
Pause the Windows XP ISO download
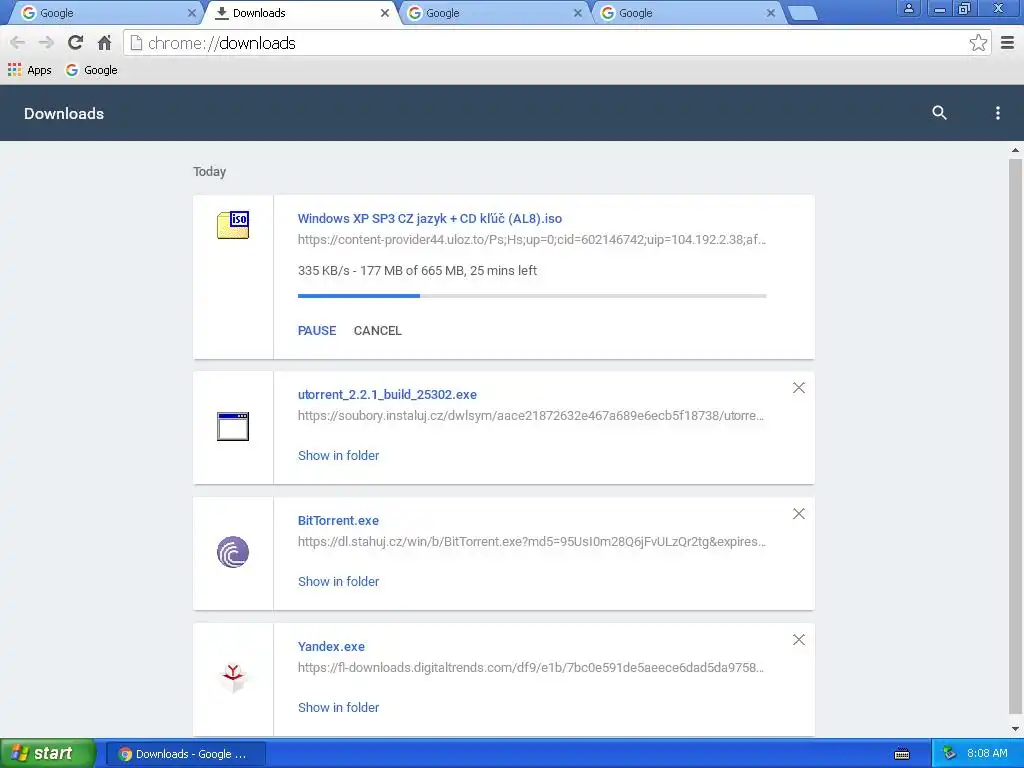point(317,330)
